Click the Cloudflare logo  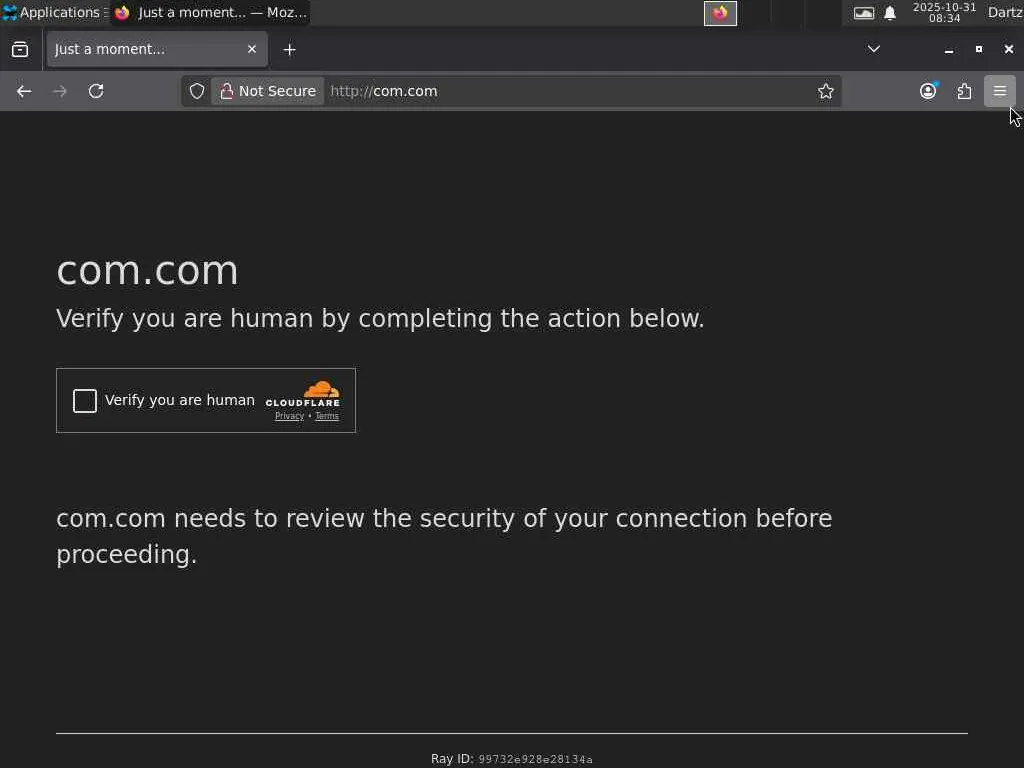[x=303, y=394]
